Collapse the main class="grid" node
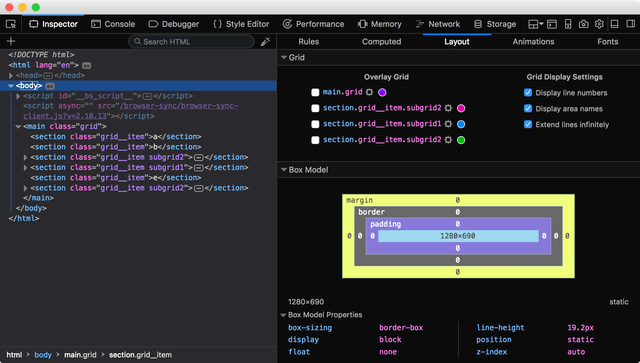The height and width of the screenshot is (363, 640). pyautogui.click(x=18, y=127)
